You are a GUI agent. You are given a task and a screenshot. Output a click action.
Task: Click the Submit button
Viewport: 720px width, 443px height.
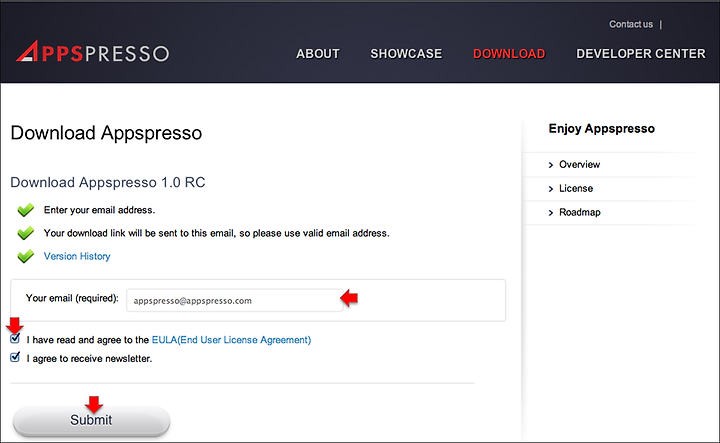(x=91, y=420)
